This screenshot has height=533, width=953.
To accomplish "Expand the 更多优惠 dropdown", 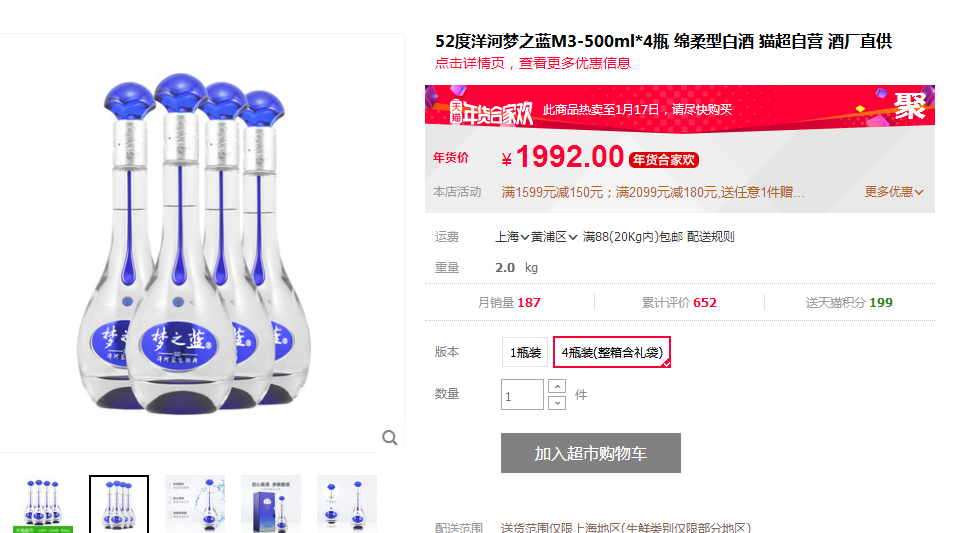I will (x=894, y=192).
